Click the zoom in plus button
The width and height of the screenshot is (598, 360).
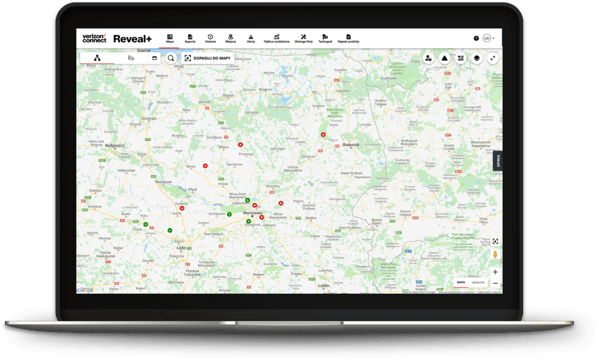tap(495, 272)
